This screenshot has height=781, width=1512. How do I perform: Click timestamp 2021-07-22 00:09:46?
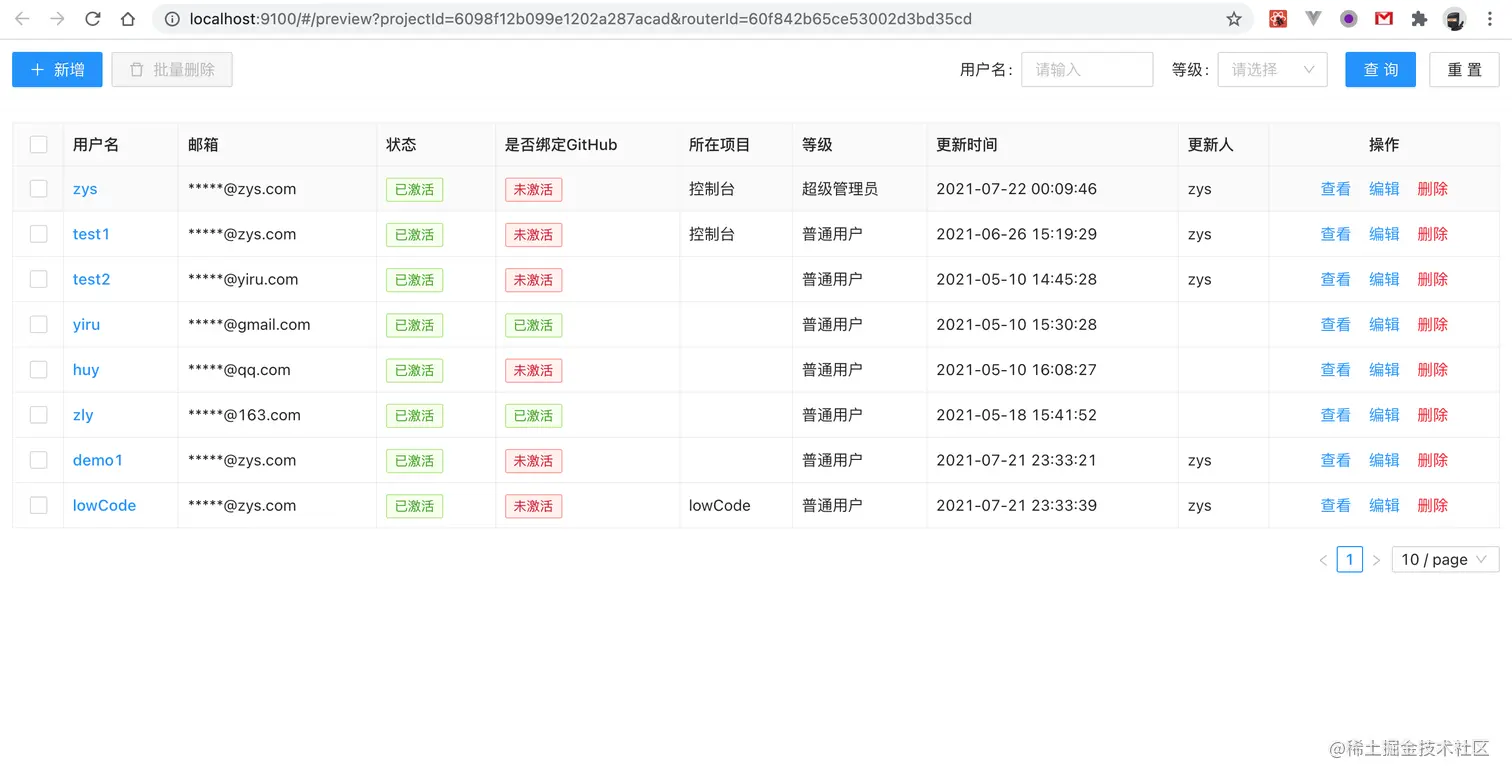[1016, 189]
